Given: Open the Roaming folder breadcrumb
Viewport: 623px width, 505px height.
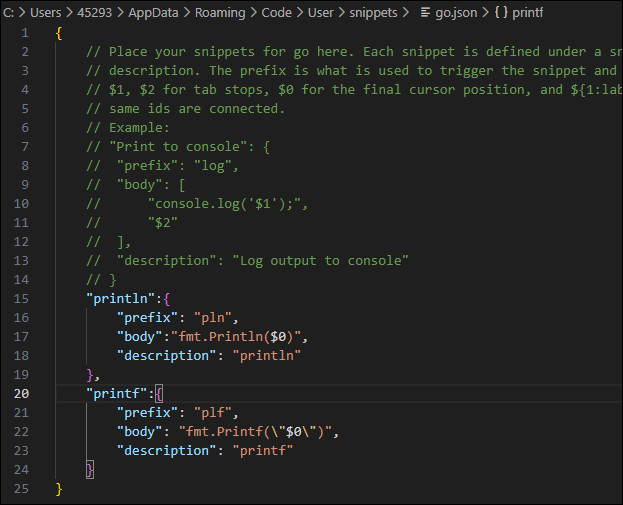Looking at the screenshot, I should point(220,13).
